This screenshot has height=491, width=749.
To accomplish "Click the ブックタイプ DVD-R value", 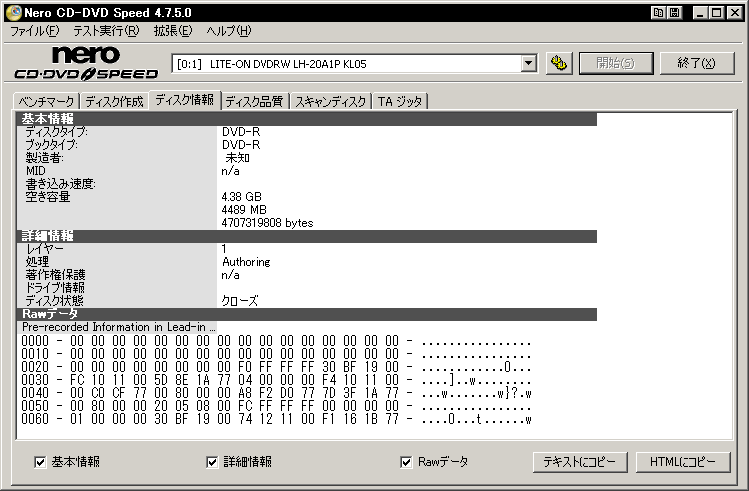I will point(241,145).
